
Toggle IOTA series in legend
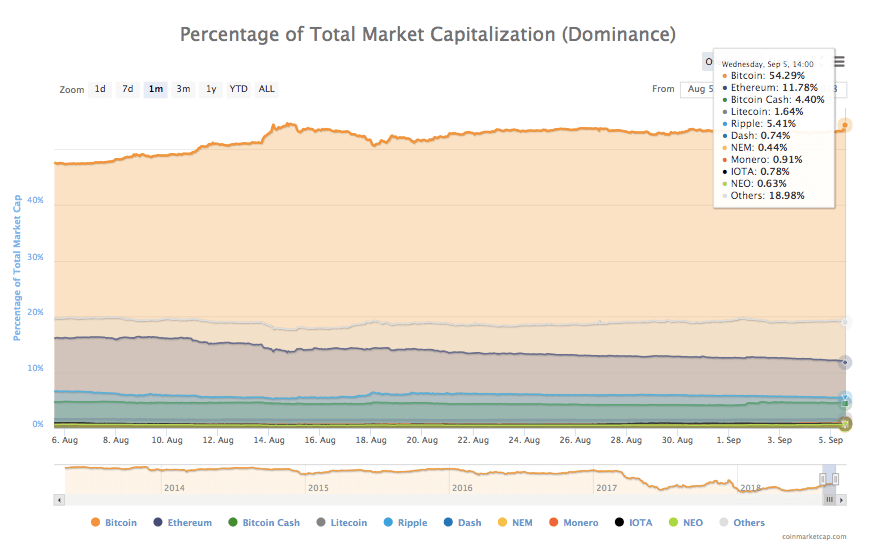pos(634,523)
